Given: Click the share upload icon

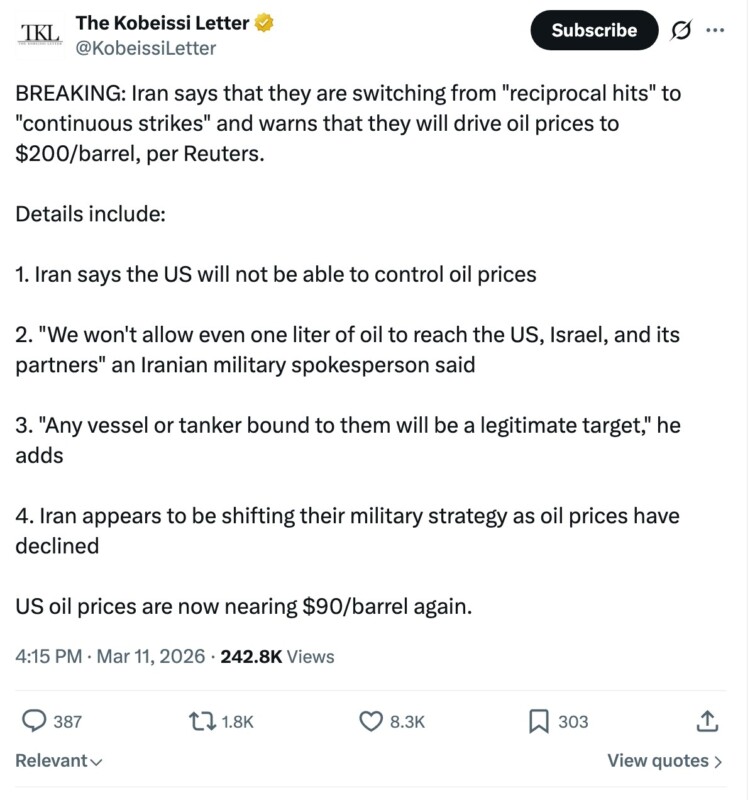Looking at the screenshot, I should click(x=706, y=721).
